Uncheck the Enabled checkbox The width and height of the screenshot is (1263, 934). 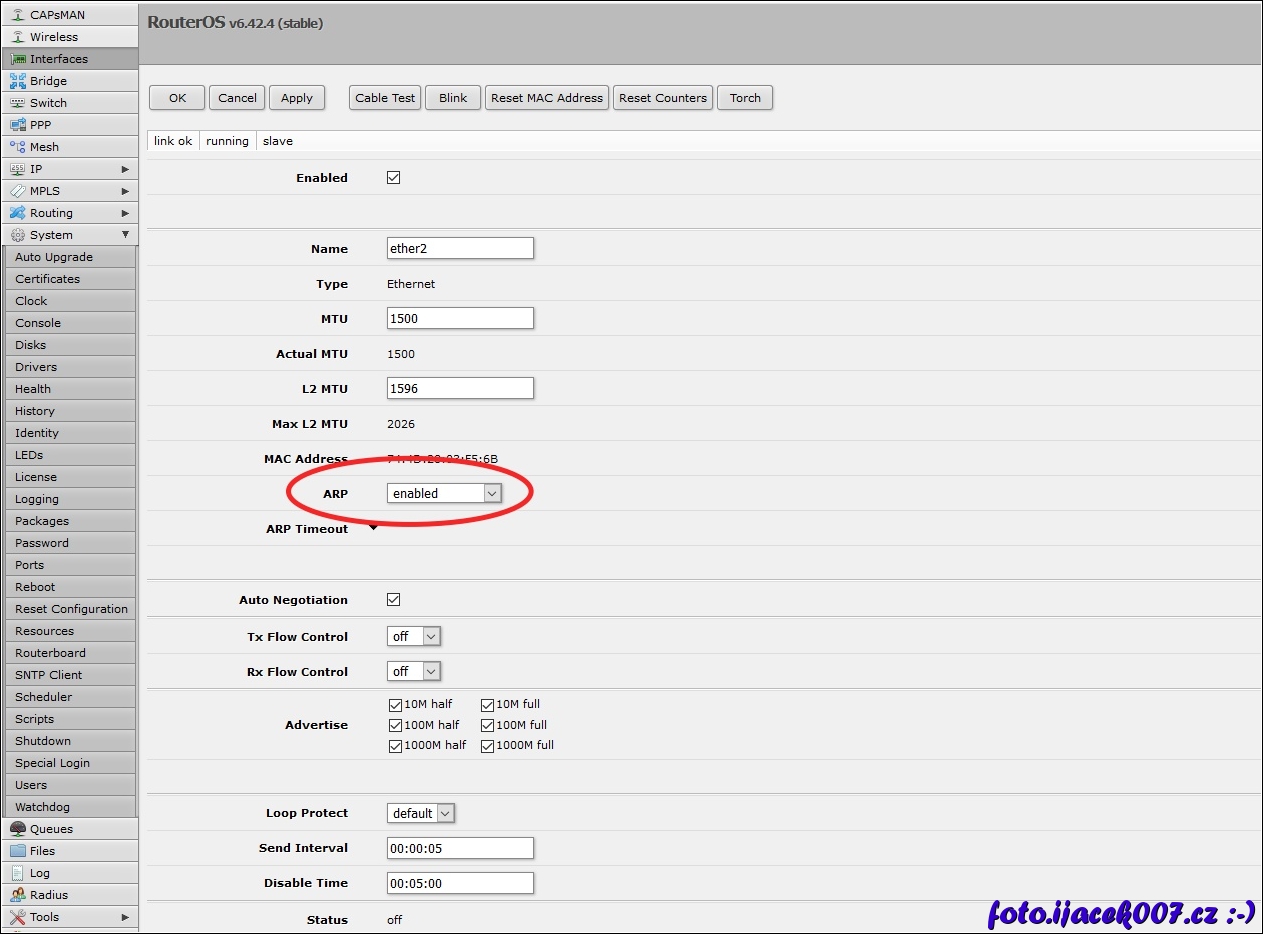[x=393, y=178]
